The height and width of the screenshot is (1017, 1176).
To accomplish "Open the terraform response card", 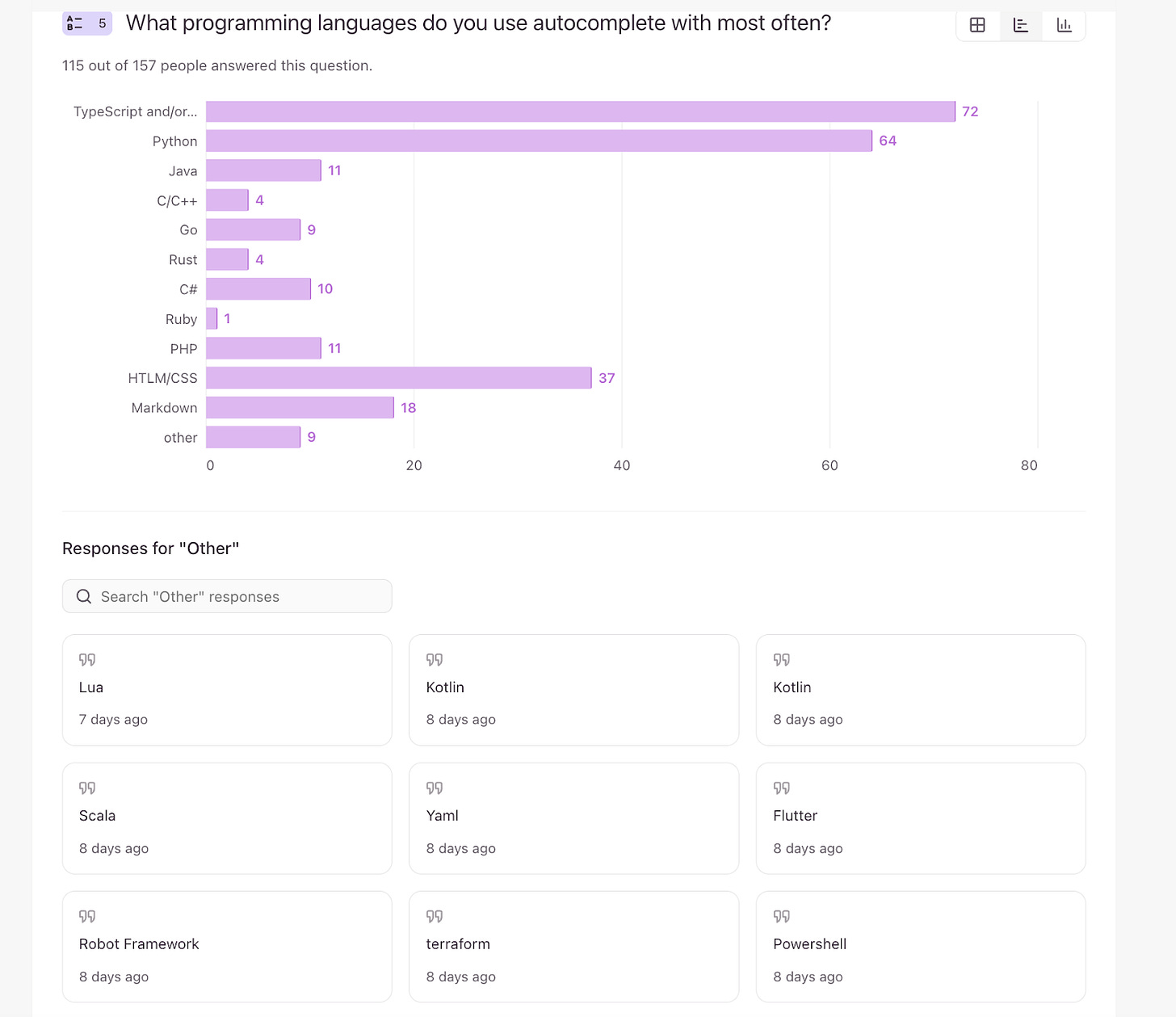I will tap(573, 947).
